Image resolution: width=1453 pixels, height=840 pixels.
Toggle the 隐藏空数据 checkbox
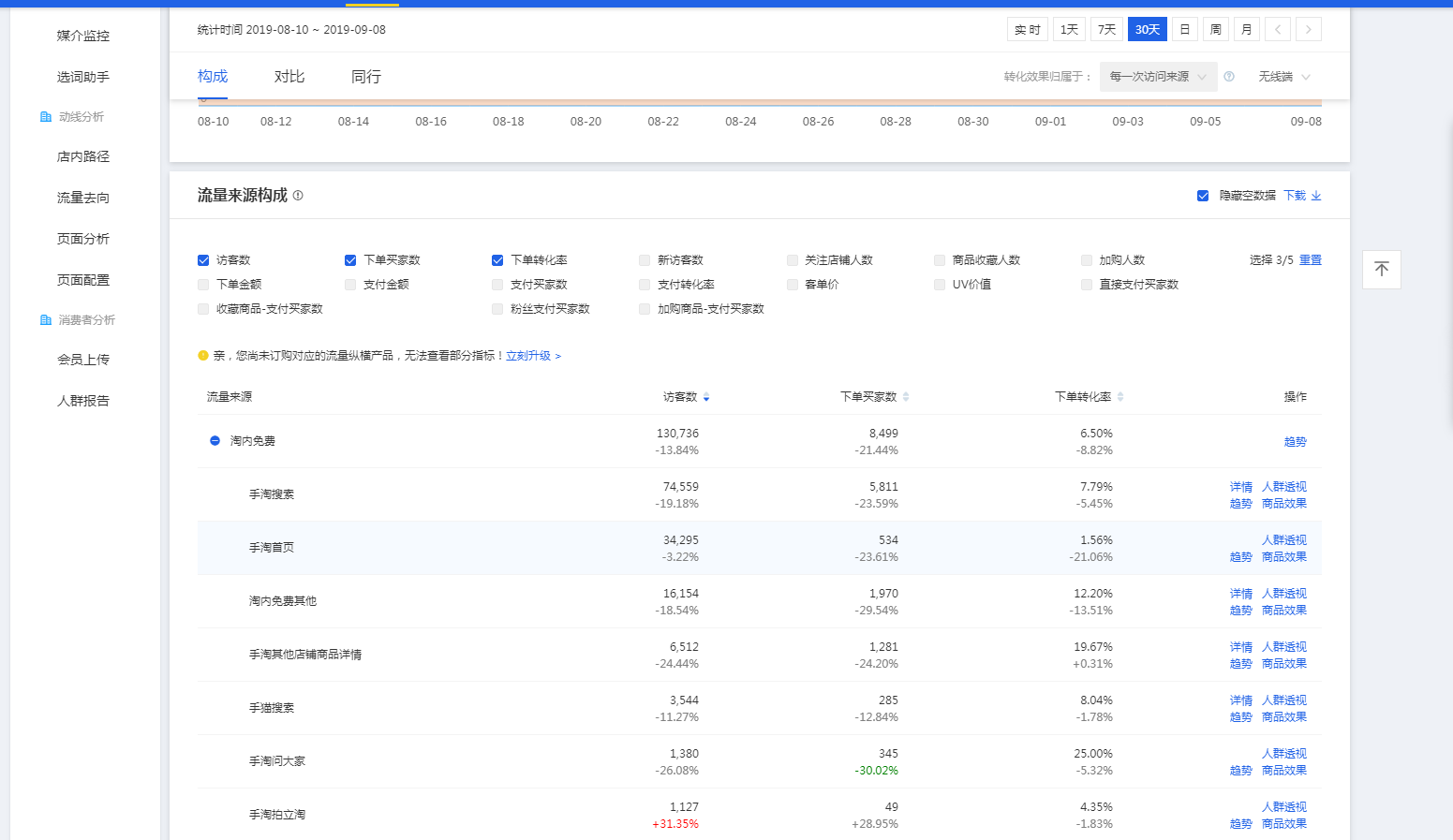point(1203,196)
